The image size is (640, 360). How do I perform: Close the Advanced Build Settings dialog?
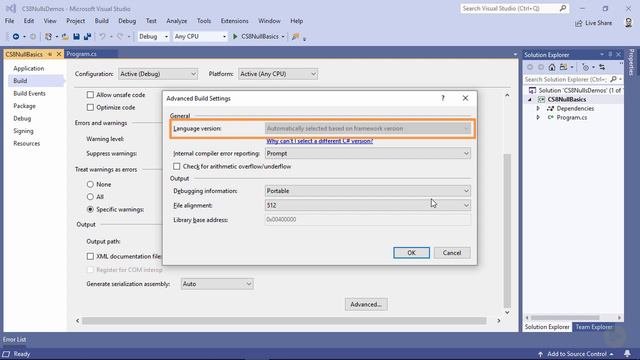pyautogui.click(x=465, y=98)
